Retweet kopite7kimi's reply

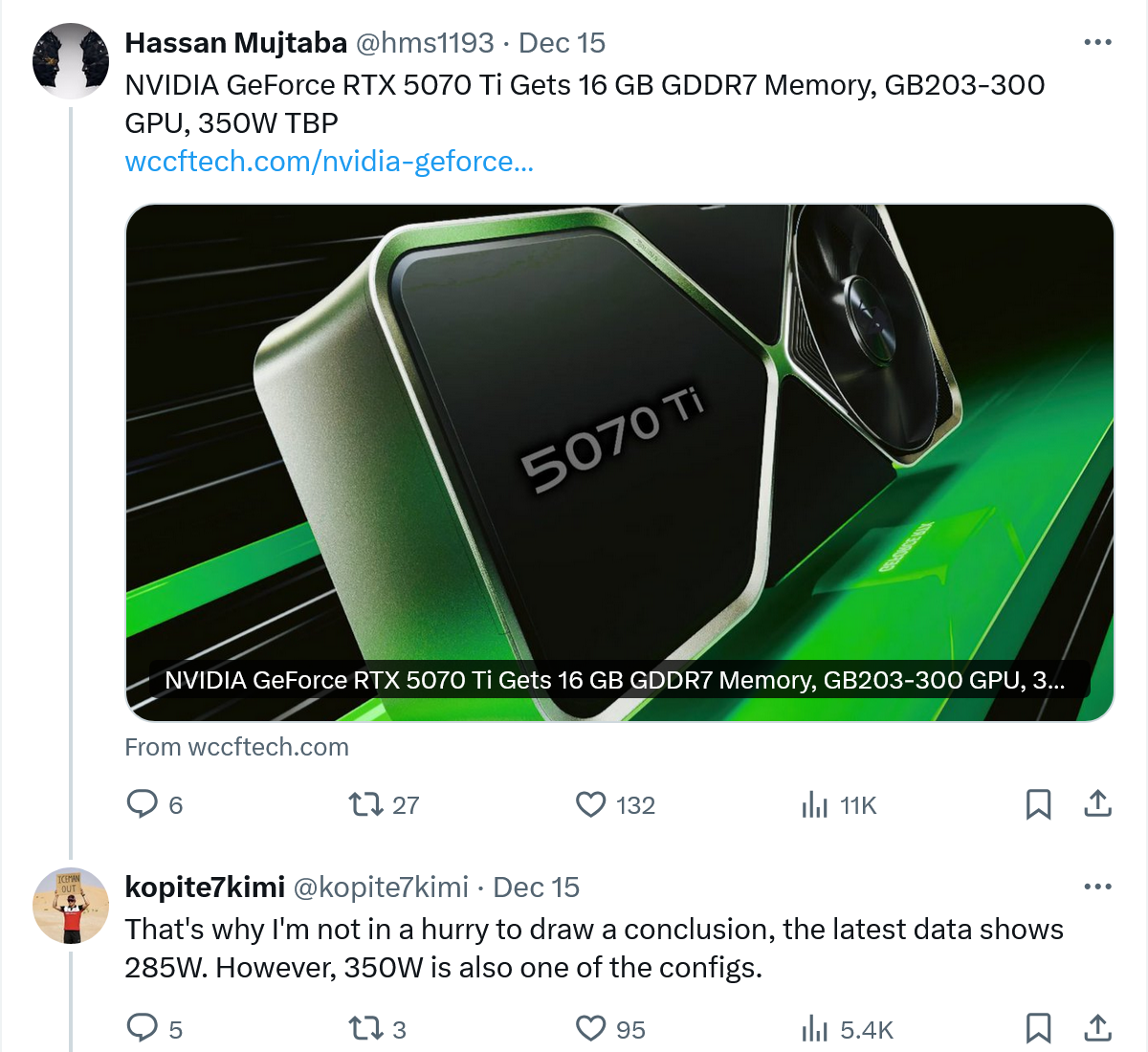(364, 1029)
